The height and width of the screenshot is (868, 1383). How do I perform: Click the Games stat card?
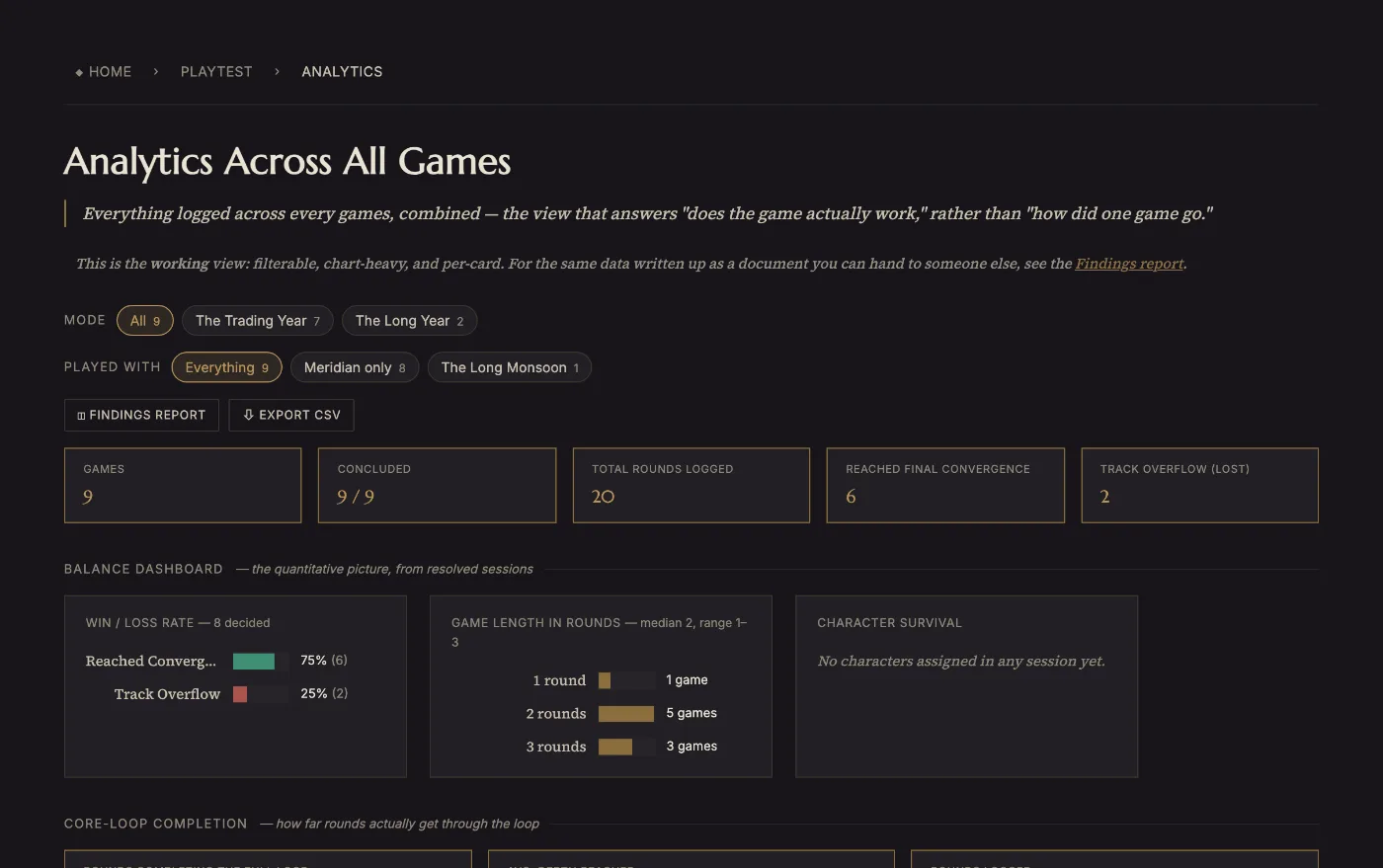183,485
